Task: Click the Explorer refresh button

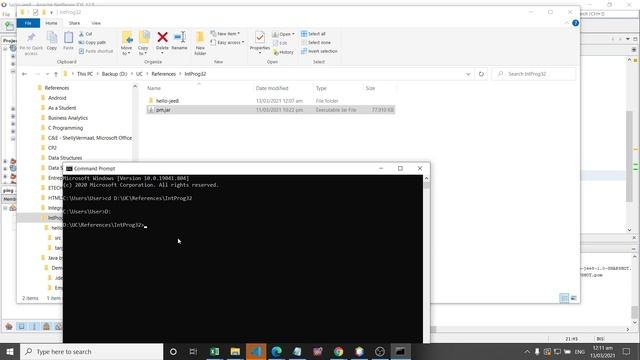Action: point(481,74)
